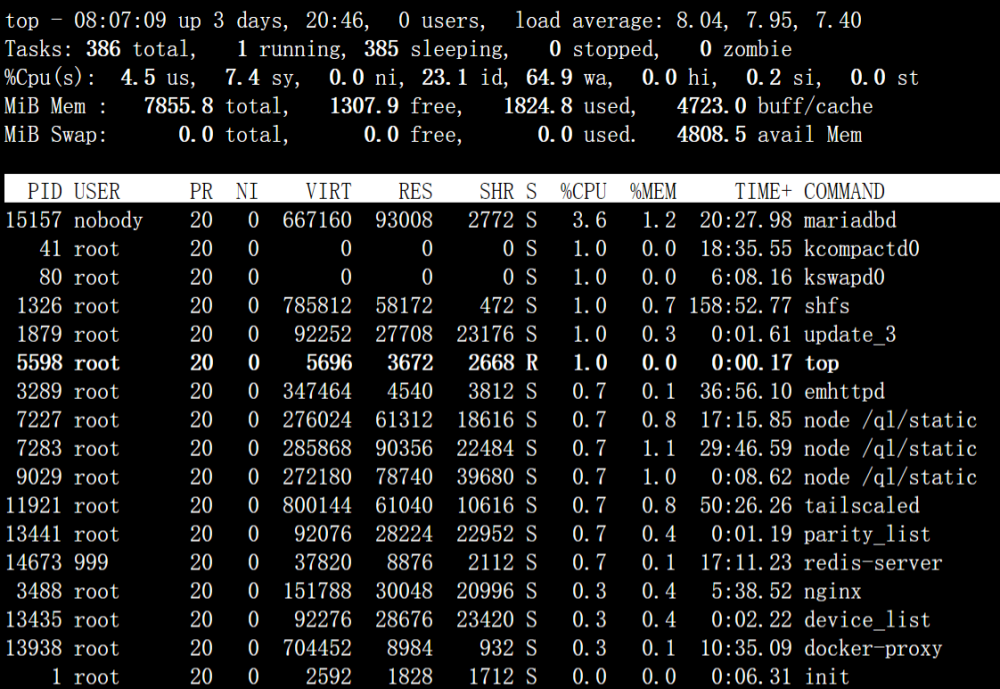The width and height of the screenshot is (1000, 689).
Task: Select the 64.9 wa CPU value
Action: click(549, 78)
